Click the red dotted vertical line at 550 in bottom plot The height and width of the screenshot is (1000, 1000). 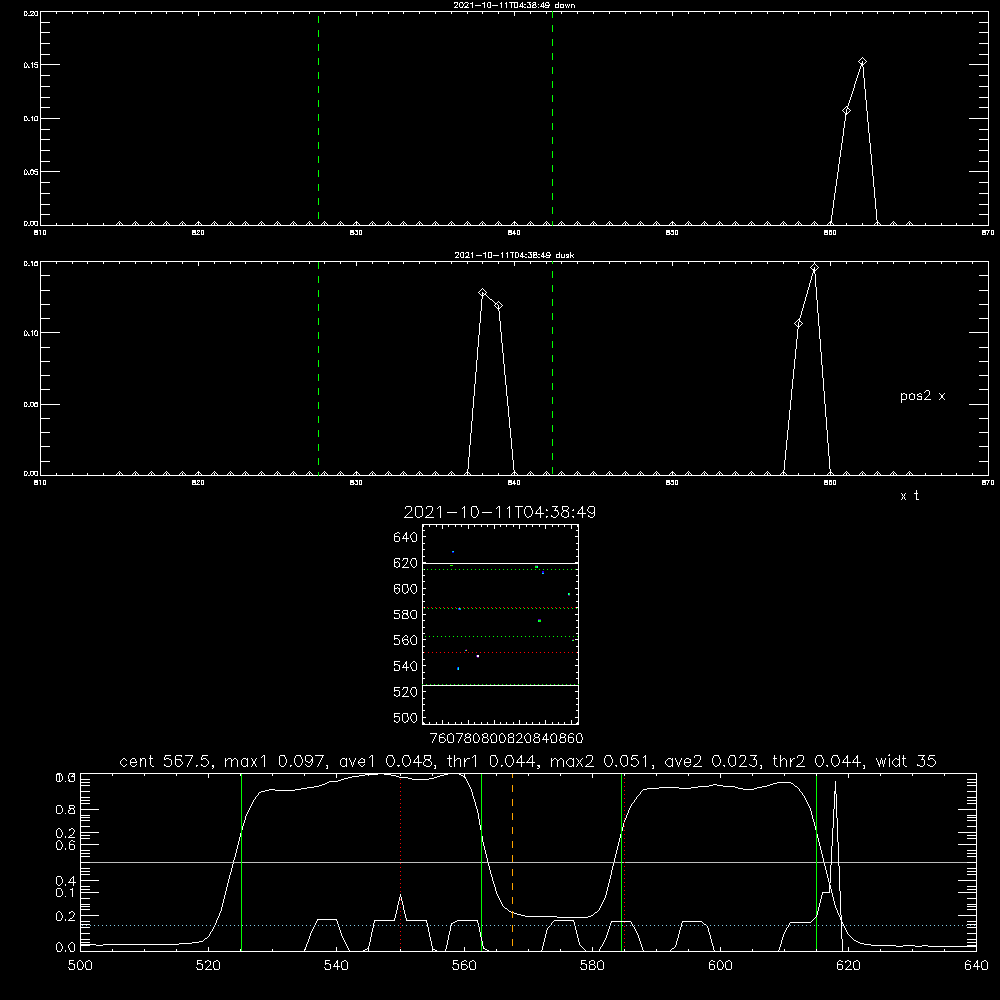pyautogui.click(x=401, y=861)
